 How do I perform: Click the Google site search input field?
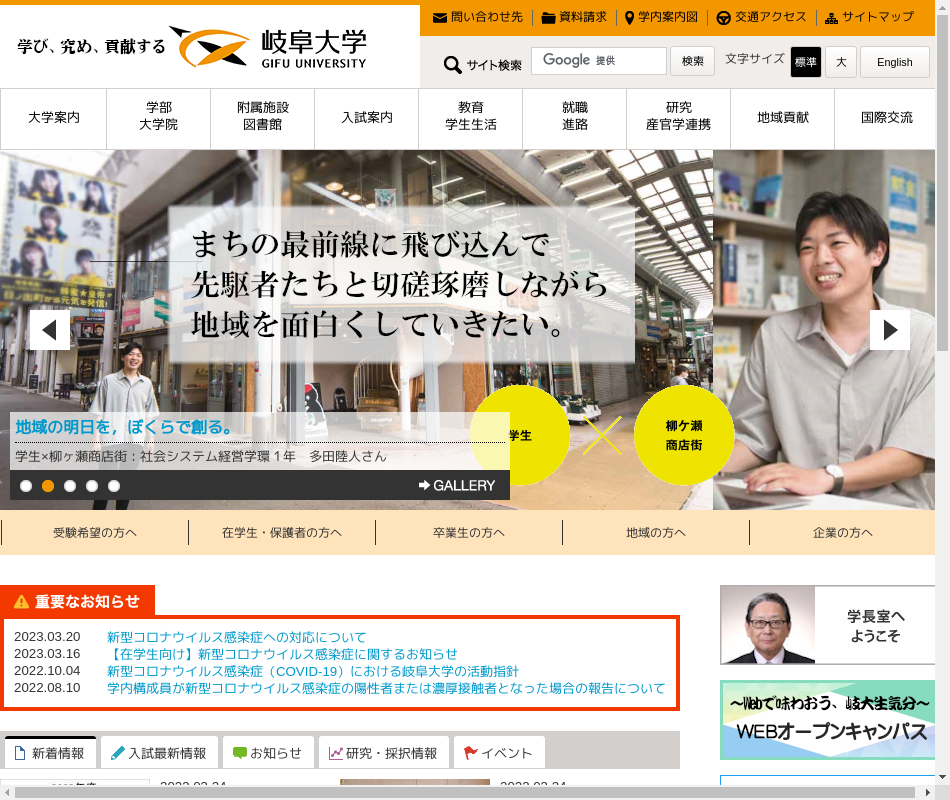599,61
